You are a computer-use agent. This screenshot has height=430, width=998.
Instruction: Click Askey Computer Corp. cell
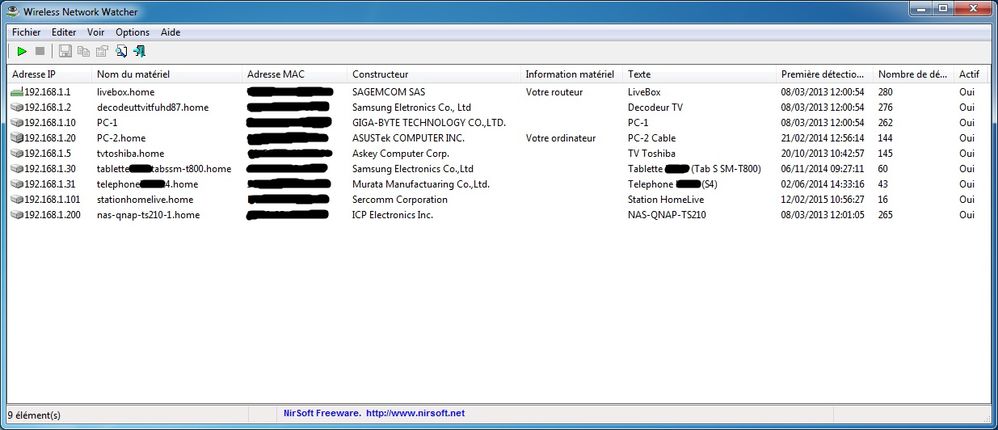click(400, 153)
